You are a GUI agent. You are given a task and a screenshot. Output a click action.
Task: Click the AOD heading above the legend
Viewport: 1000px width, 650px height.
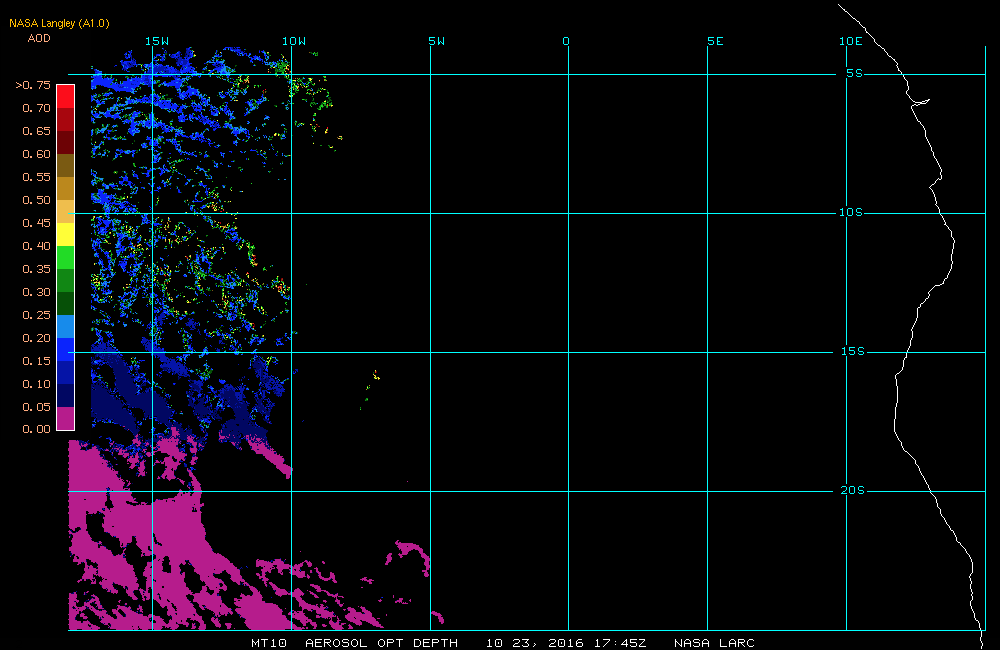[39, 38]
